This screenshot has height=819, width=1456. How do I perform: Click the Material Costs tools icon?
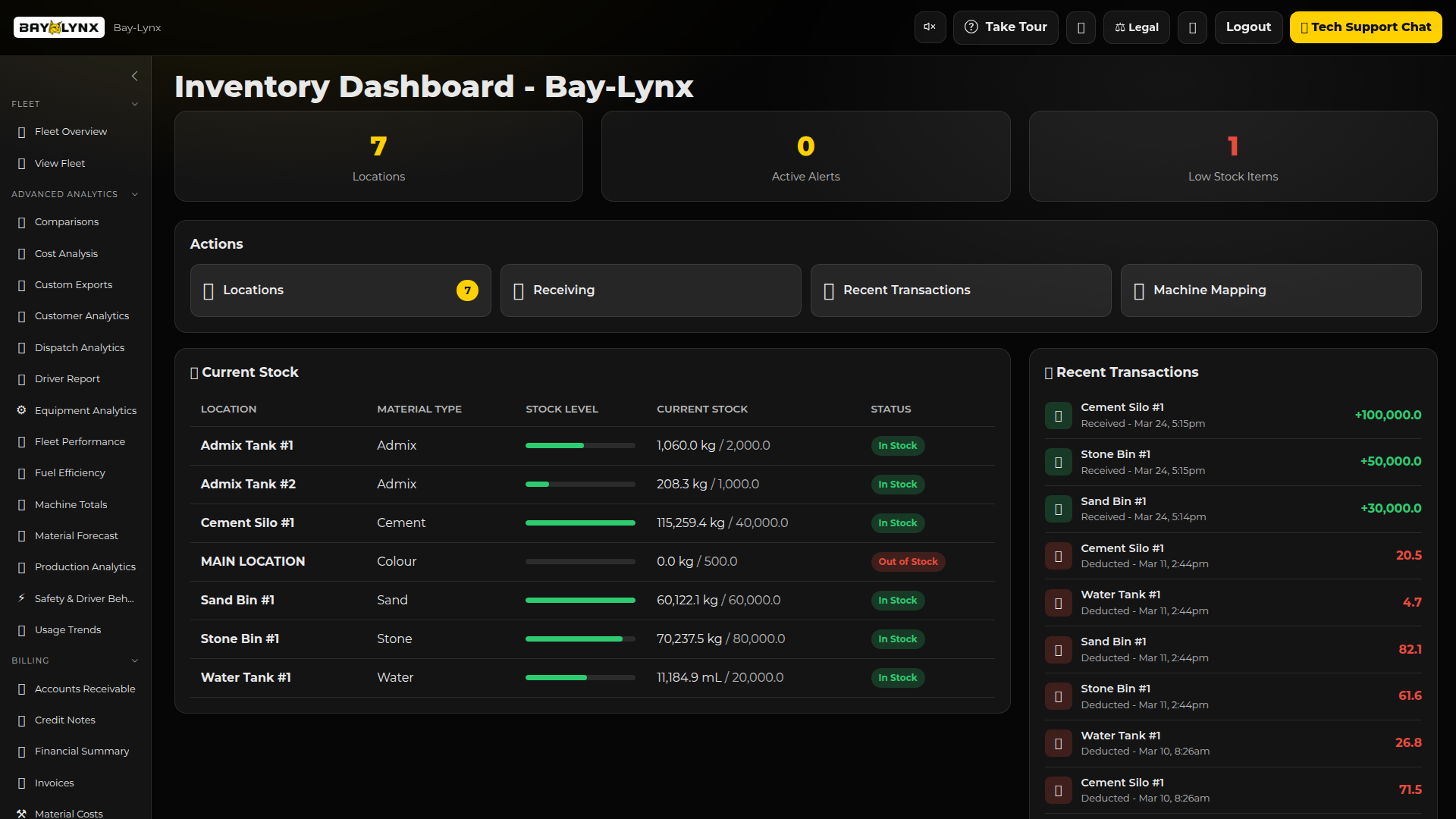click(x=21, y=813)
